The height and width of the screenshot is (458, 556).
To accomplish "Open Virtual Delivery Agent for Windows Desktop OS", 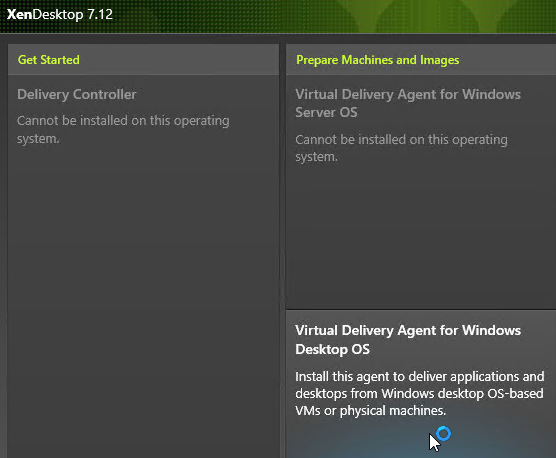I will (x=408, y=340).
